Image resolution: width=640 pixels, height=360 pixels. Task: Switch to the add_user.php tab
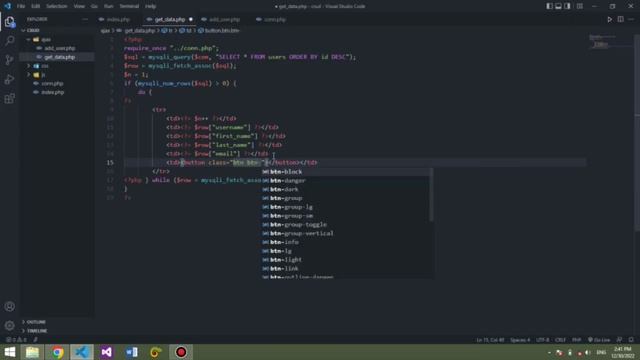pyautogui.click(x=224, y=19)
